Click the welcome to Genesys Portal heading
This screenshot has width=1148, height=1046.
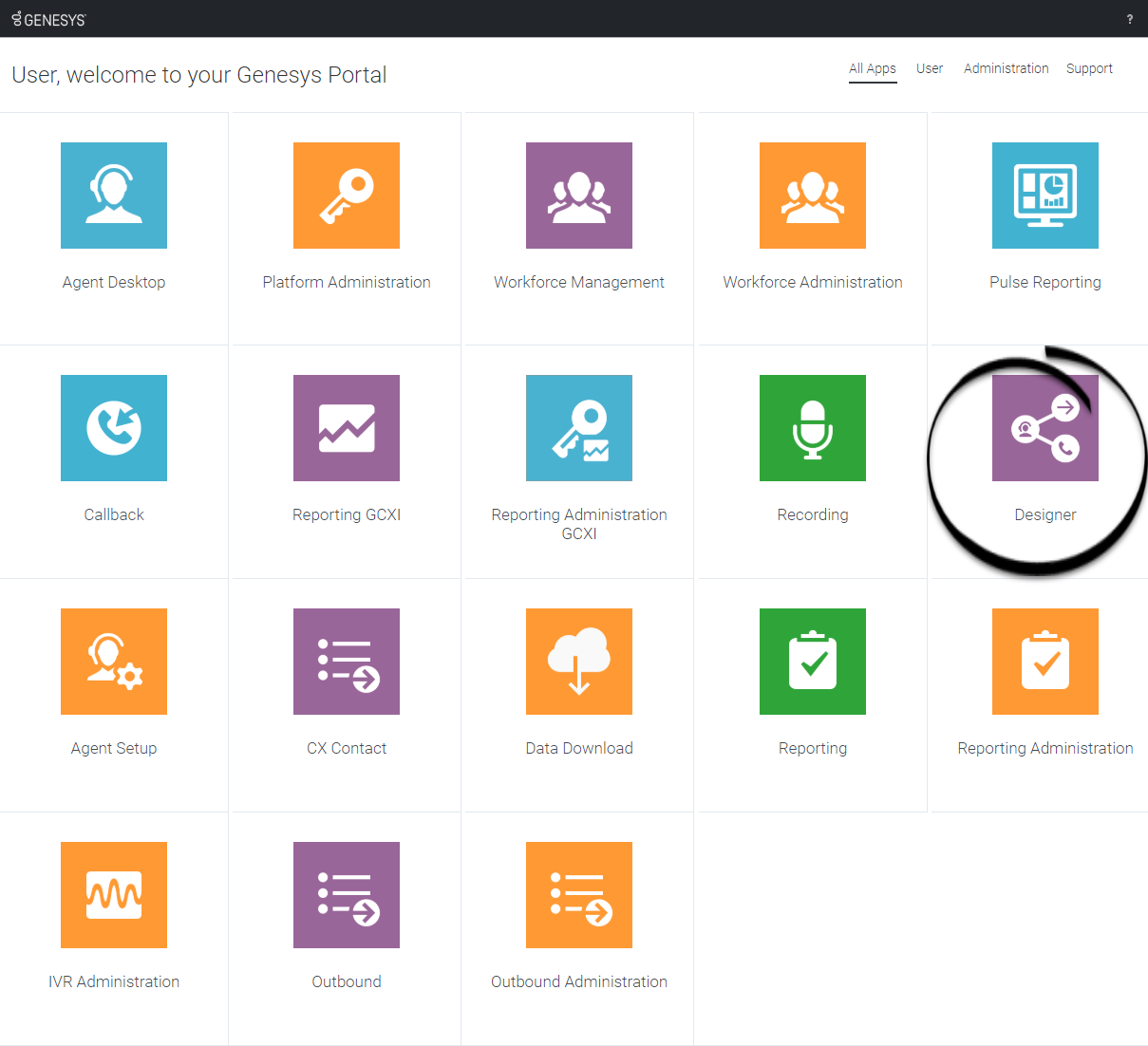(x=199, y=75)
